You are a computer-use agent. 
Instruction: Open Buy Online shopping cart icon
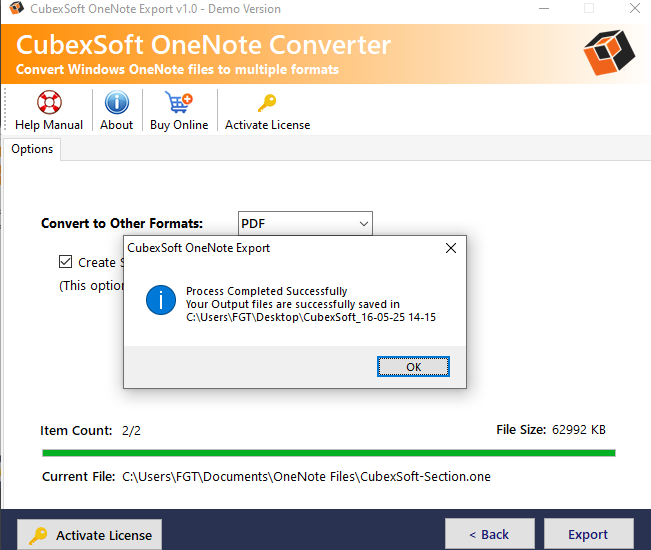pos(179,102)
